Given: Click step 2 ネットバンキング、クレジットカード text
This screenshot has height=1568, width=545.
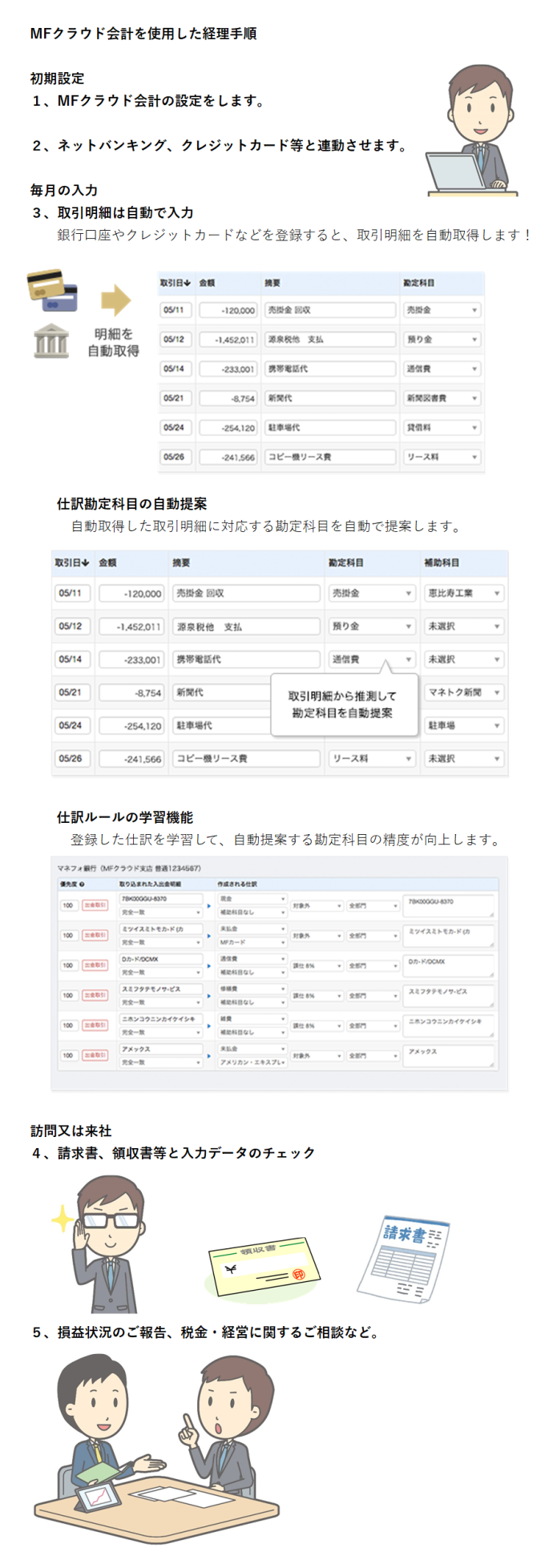Looking at the screenshot, I should click(220, 145).
